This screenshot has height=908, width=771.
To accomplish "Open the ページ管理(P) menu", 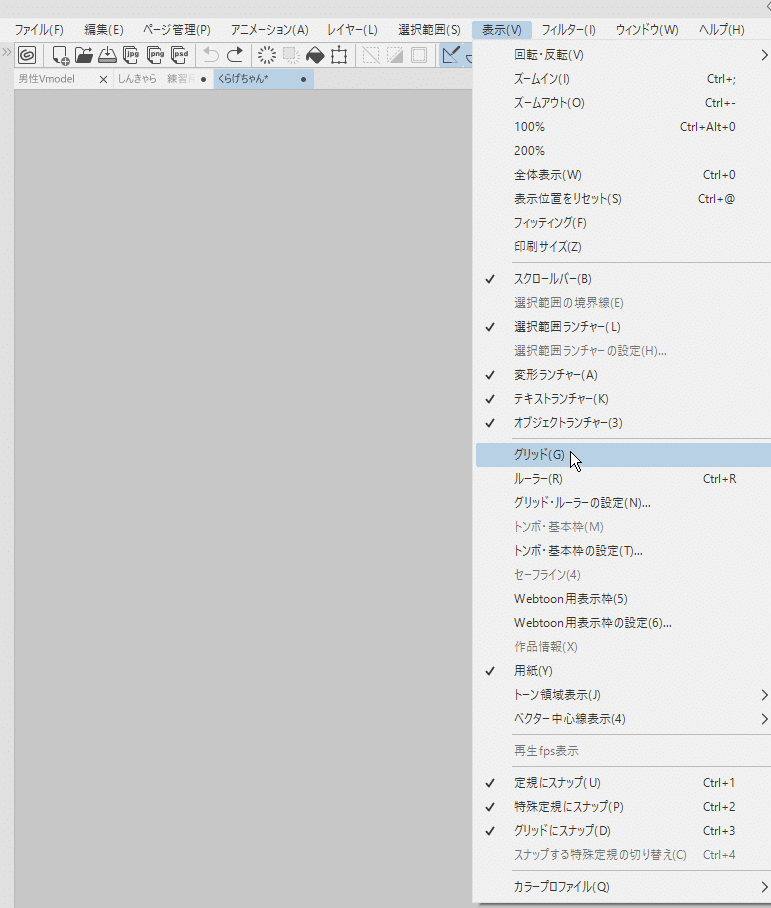I will [177, 30].
